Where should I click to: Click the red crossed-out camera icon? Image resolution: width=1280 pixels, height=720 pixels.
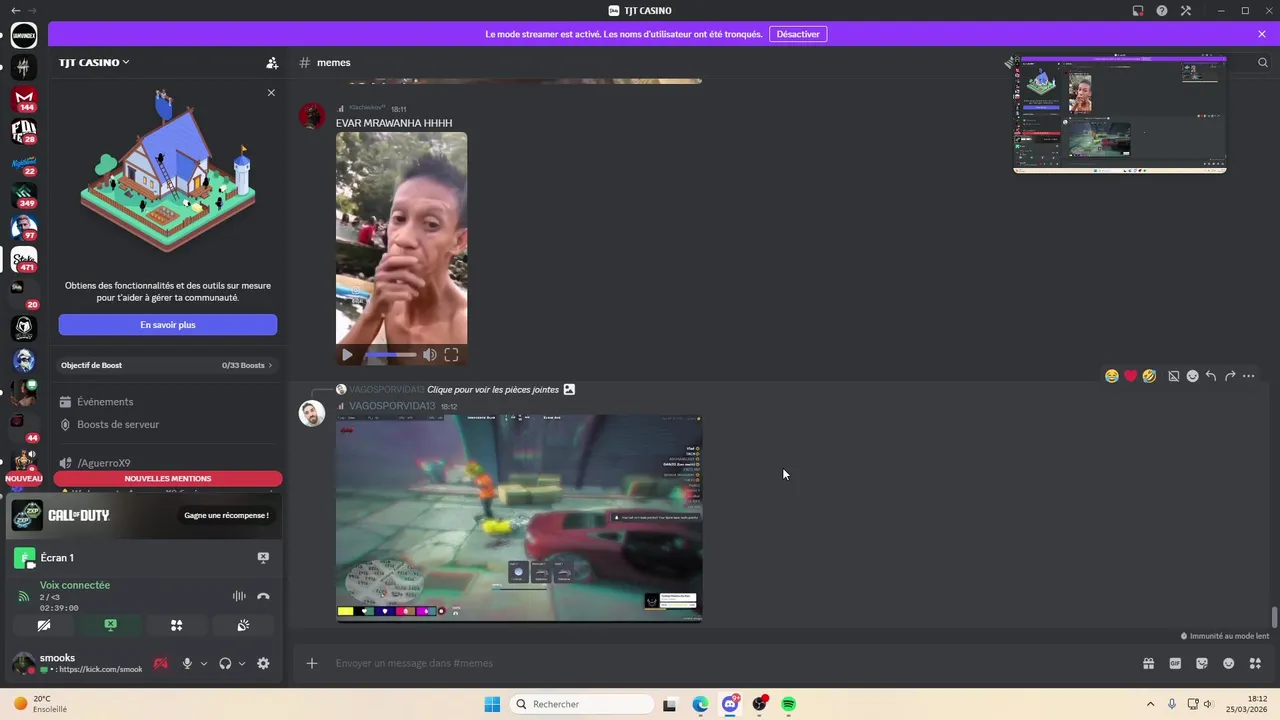tap(160, 663)
